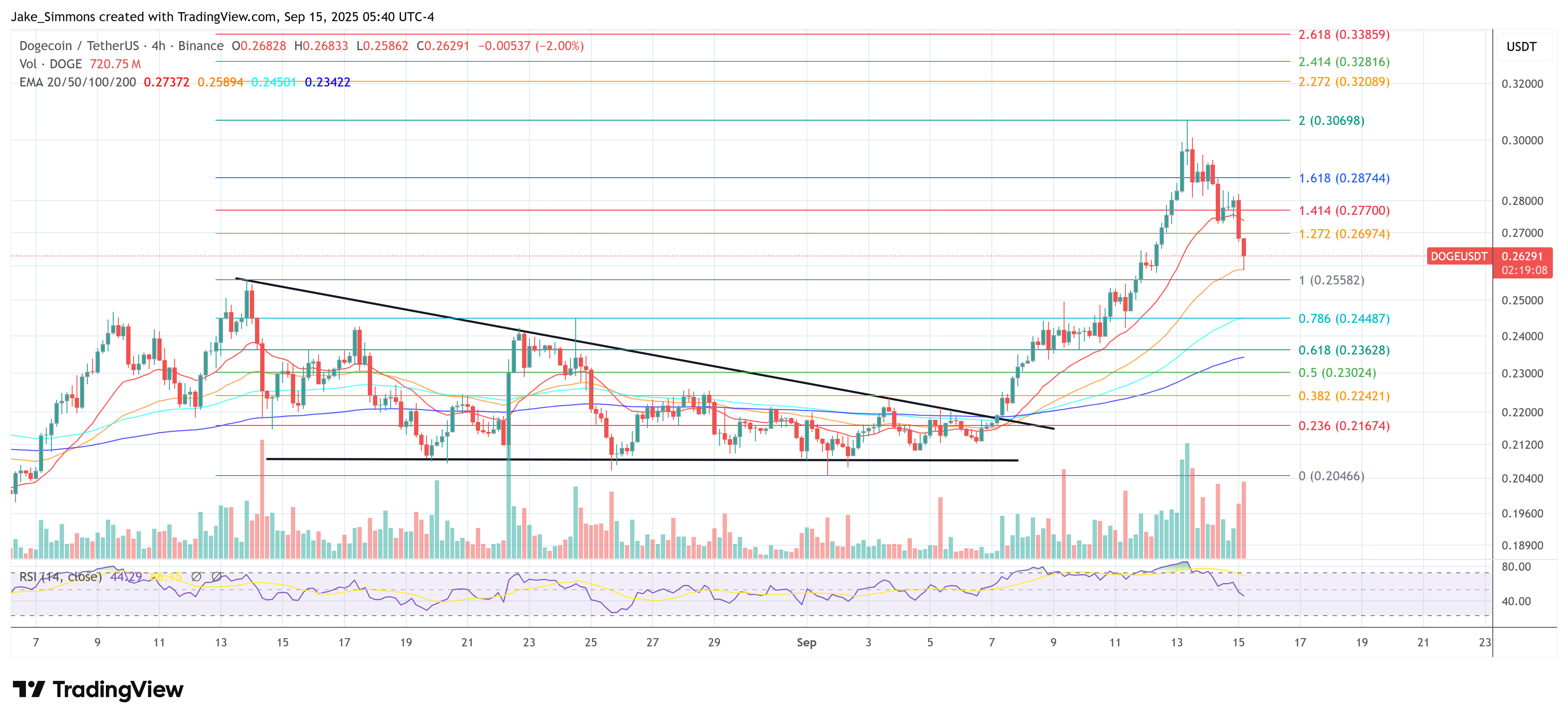
Task: Select the RSI (14, close) indicator legend
Action: pyautogui.click(x=60, y=576)
